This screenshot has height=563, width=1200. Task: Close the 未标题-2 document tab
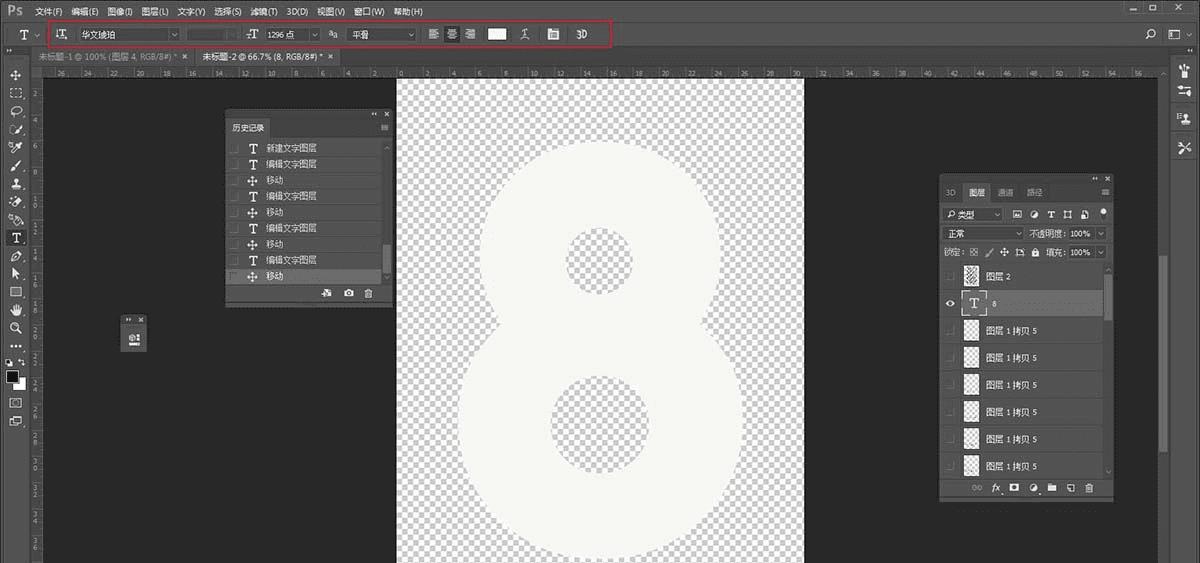point(328,57)
